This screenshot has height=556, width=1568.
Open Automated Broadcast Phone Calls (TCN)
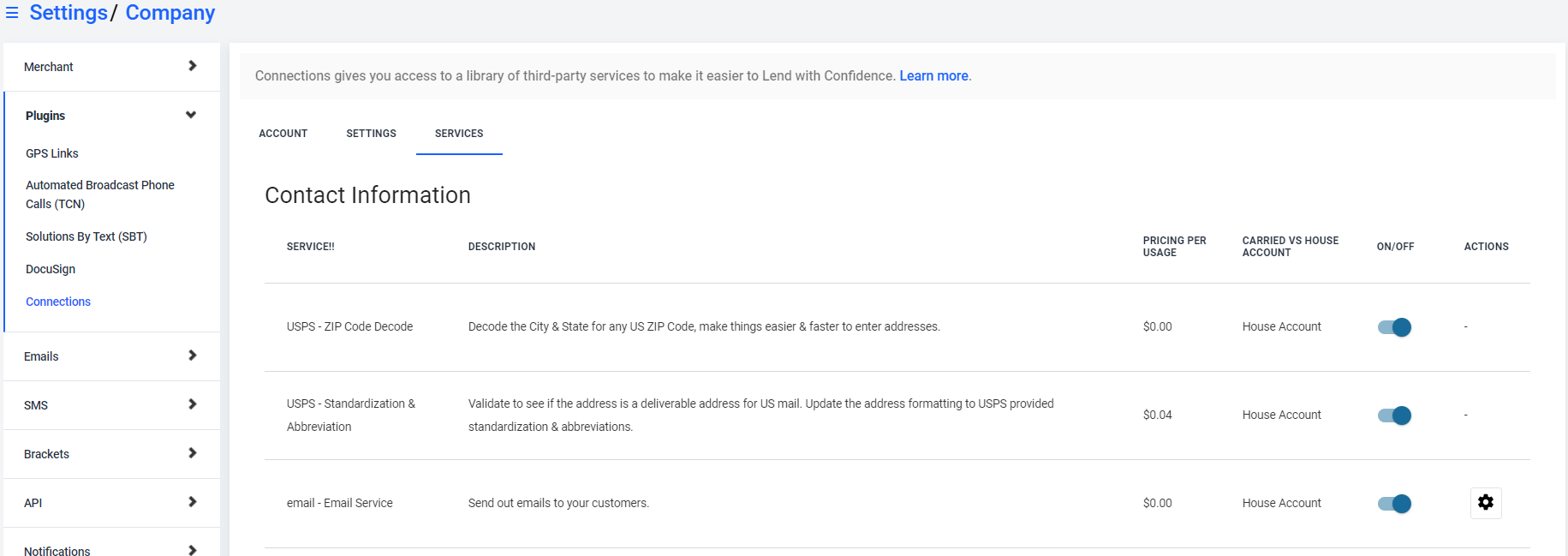pyautogui.click(x=100, y=194)
